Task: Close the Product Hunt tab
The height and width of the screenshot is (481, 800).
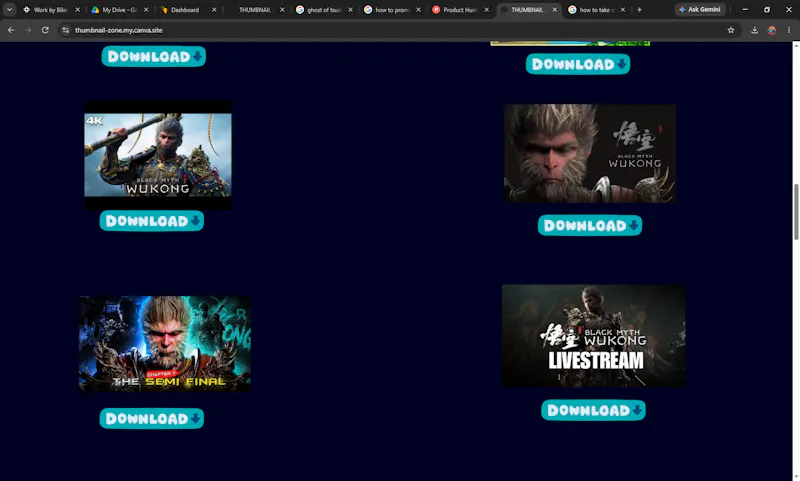Action: pos(486,10)
